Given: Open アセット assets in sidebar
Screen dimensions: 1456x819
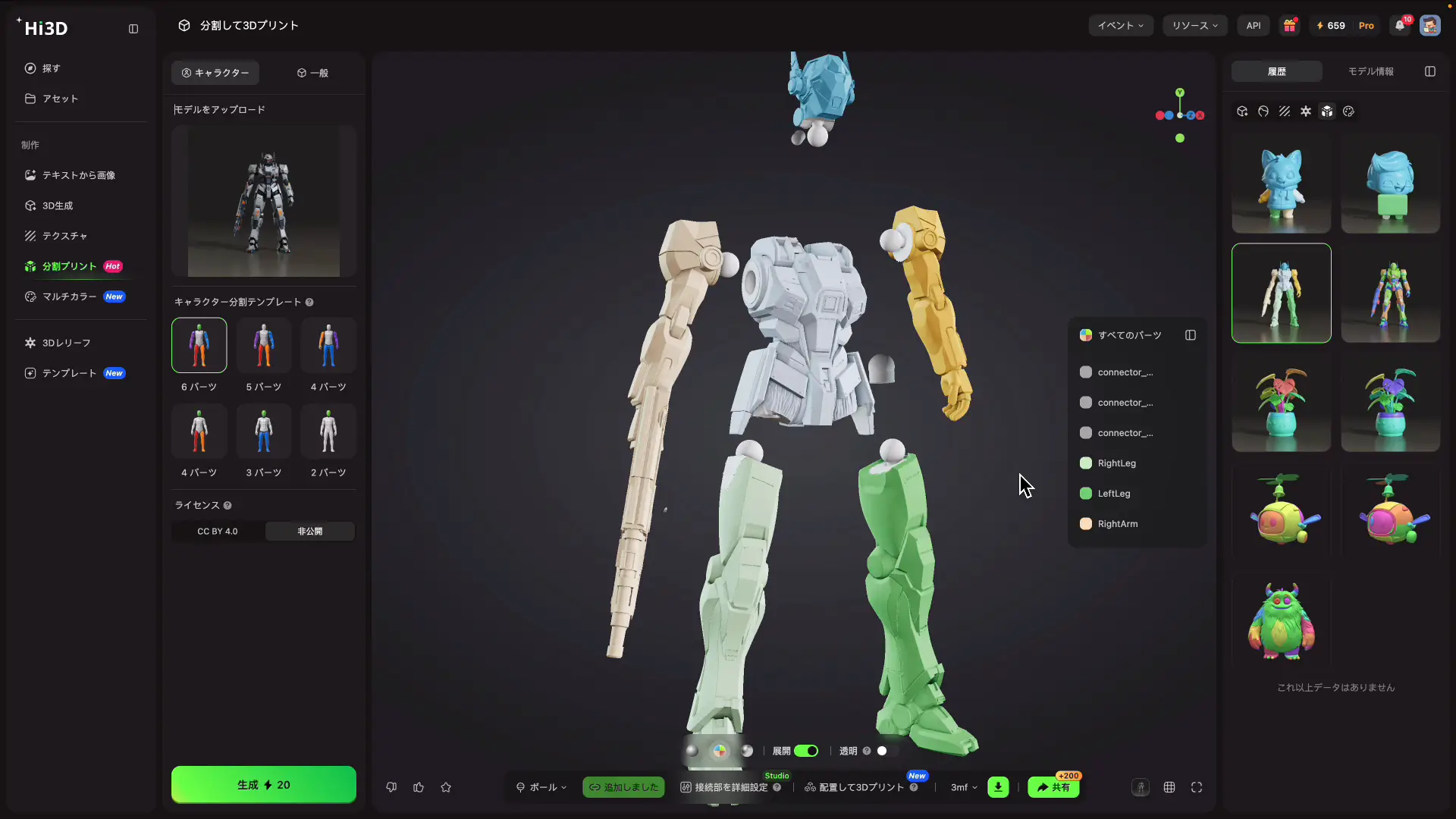Looking at the screenshot, I should pyautogui.click(x=80, y=99).
